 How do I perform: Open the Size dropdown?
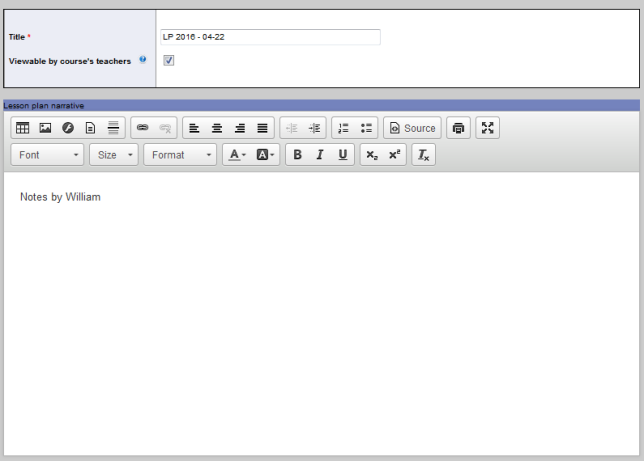click(x=114, y=155)
